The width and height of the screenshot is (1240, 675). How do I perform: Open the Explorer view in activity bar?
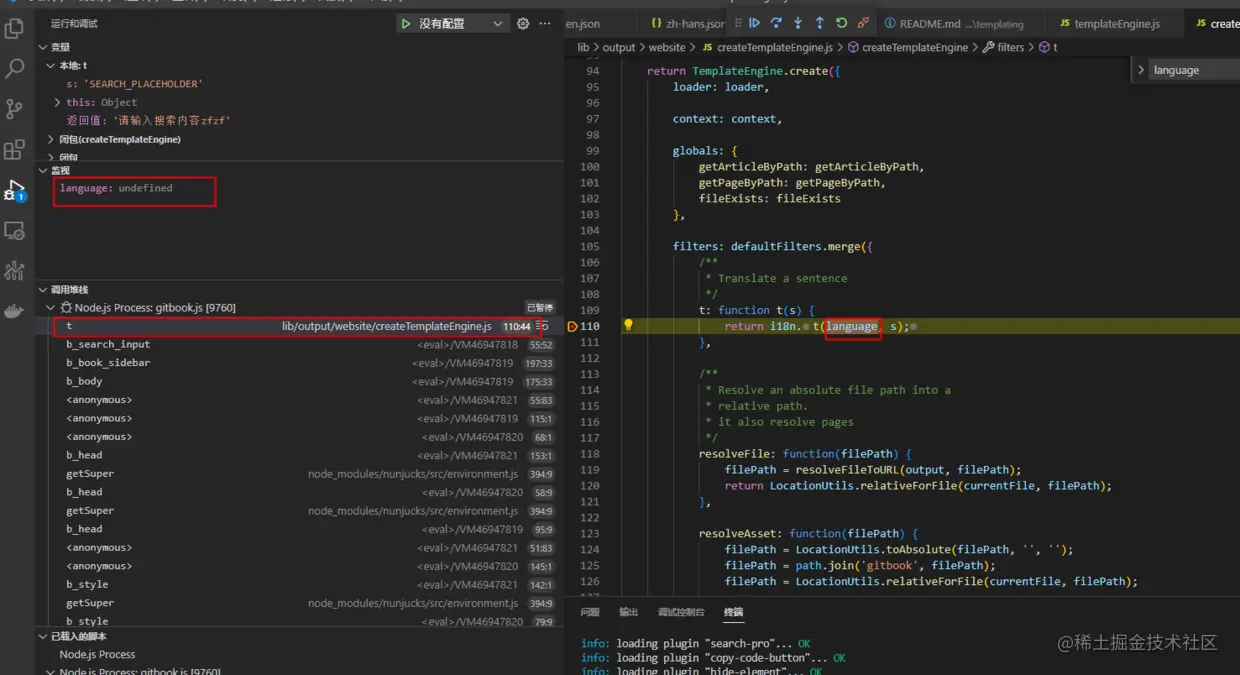tap(14, 28)
